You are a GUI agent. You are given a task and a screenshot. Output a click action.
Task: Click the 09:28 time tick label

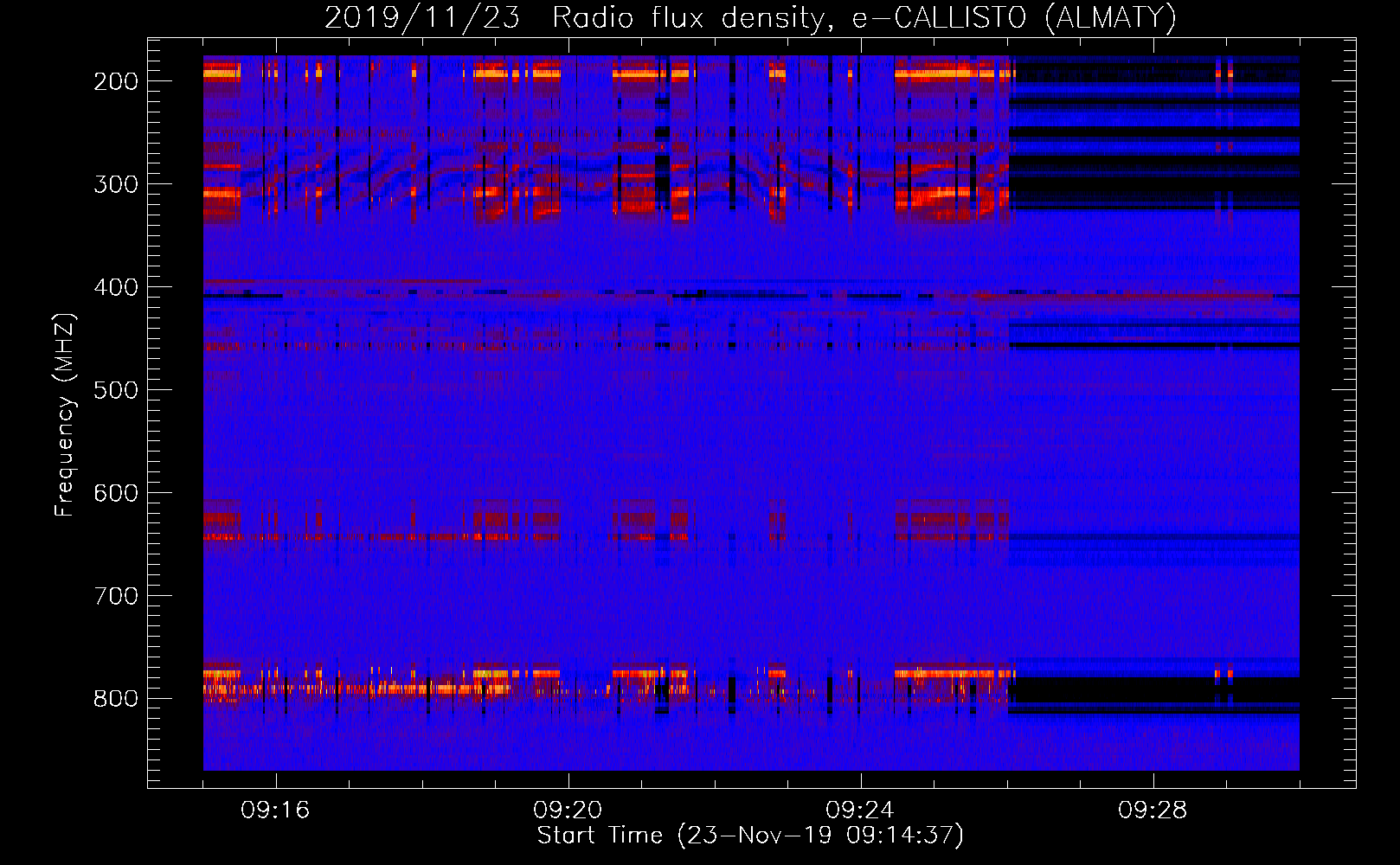(1153, 811)
